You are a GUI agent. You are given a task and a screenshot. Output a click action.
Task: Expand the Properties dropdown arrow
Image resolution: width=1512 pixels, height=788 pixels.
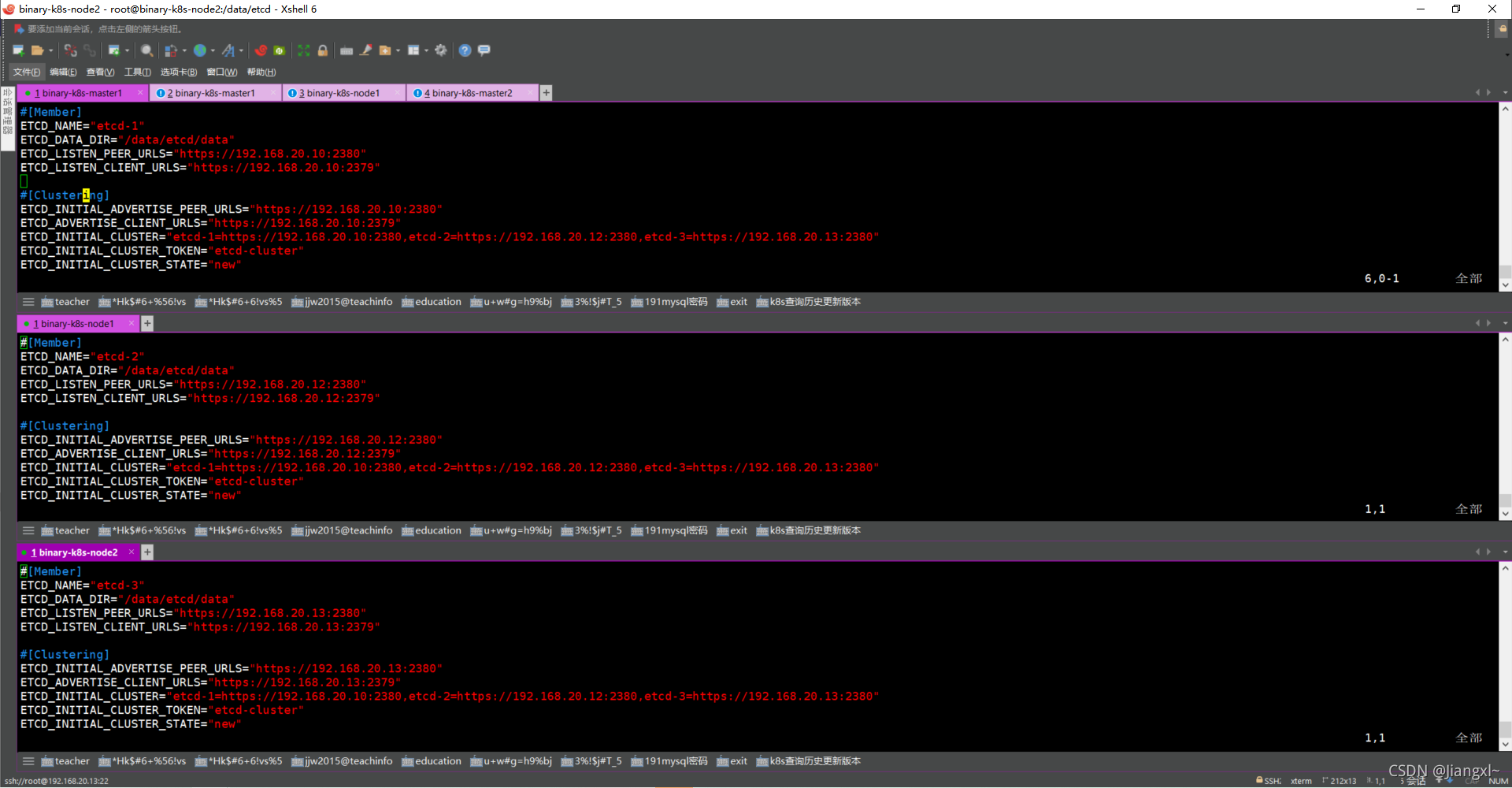tap(127, 50)
